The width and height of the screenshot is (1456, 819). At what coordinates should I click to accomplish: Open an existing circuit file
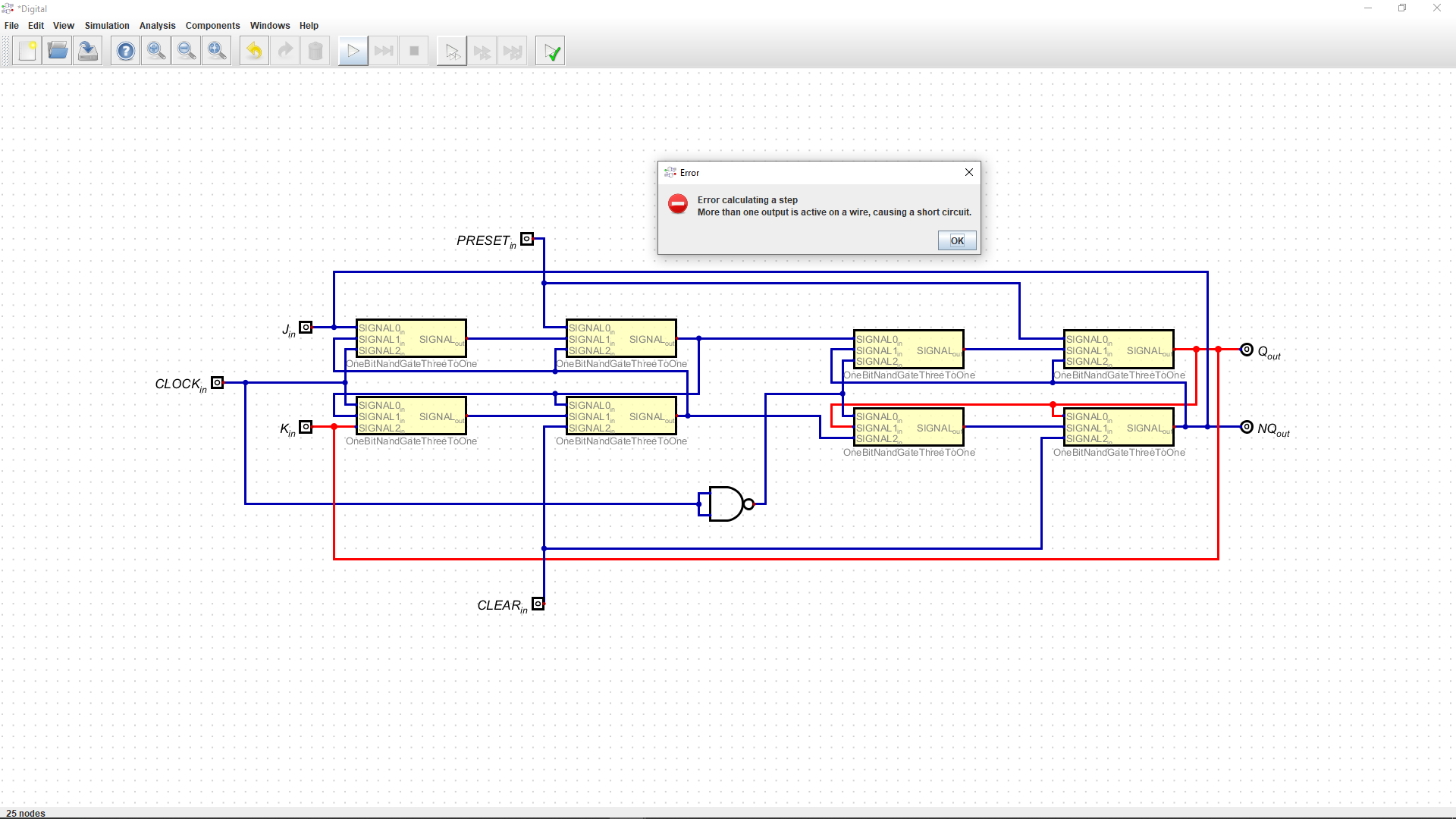pos(58,50)
